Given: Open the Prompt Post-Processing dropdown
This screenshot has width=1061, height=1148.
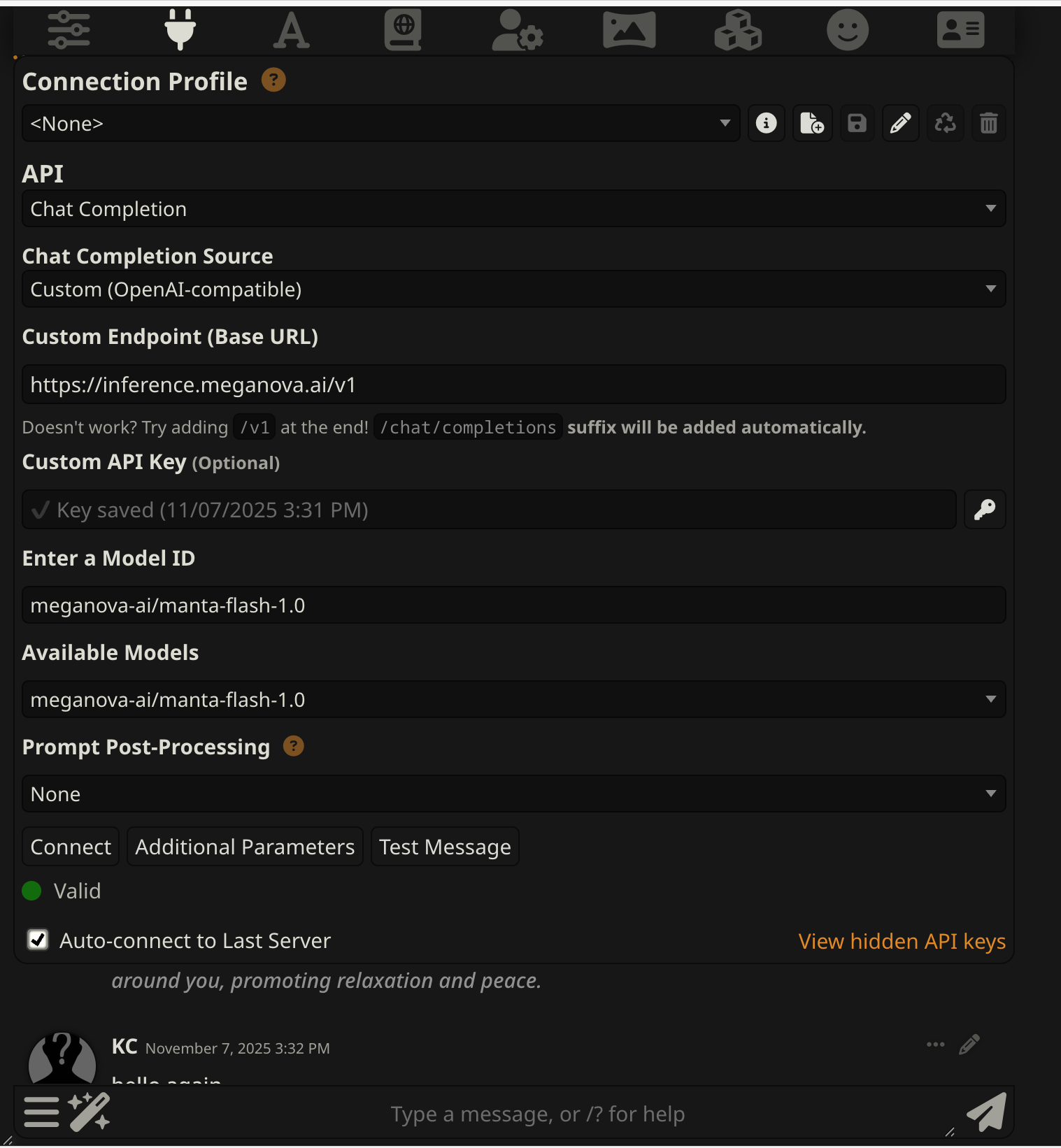Looking at the screenshot, I should (x=513, y=794).
